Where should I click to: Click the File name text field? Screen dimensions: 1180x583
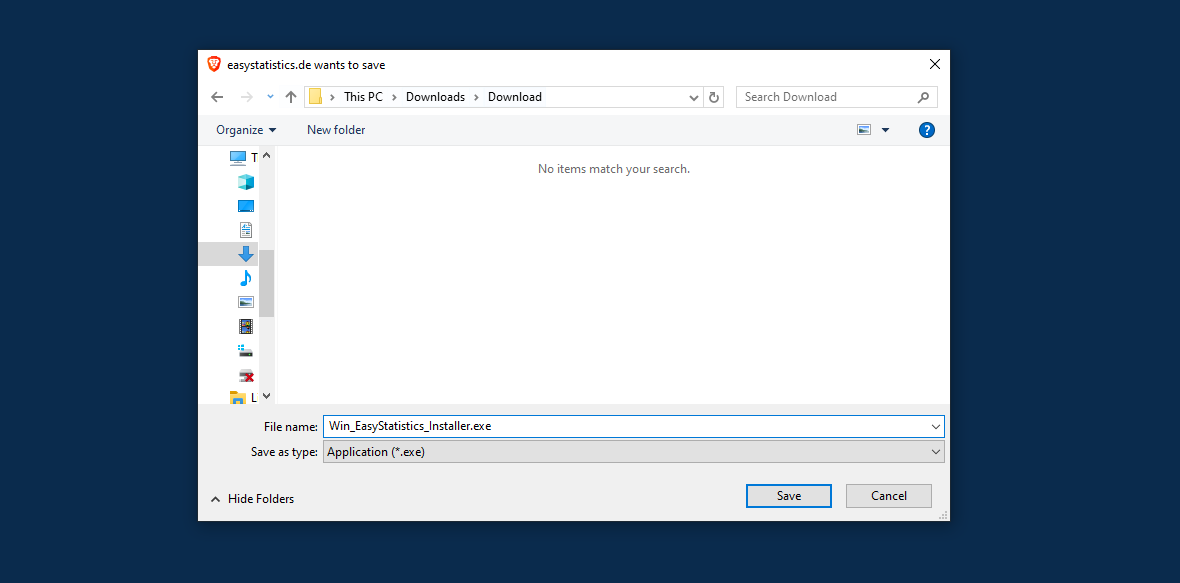tap(625, 426)
